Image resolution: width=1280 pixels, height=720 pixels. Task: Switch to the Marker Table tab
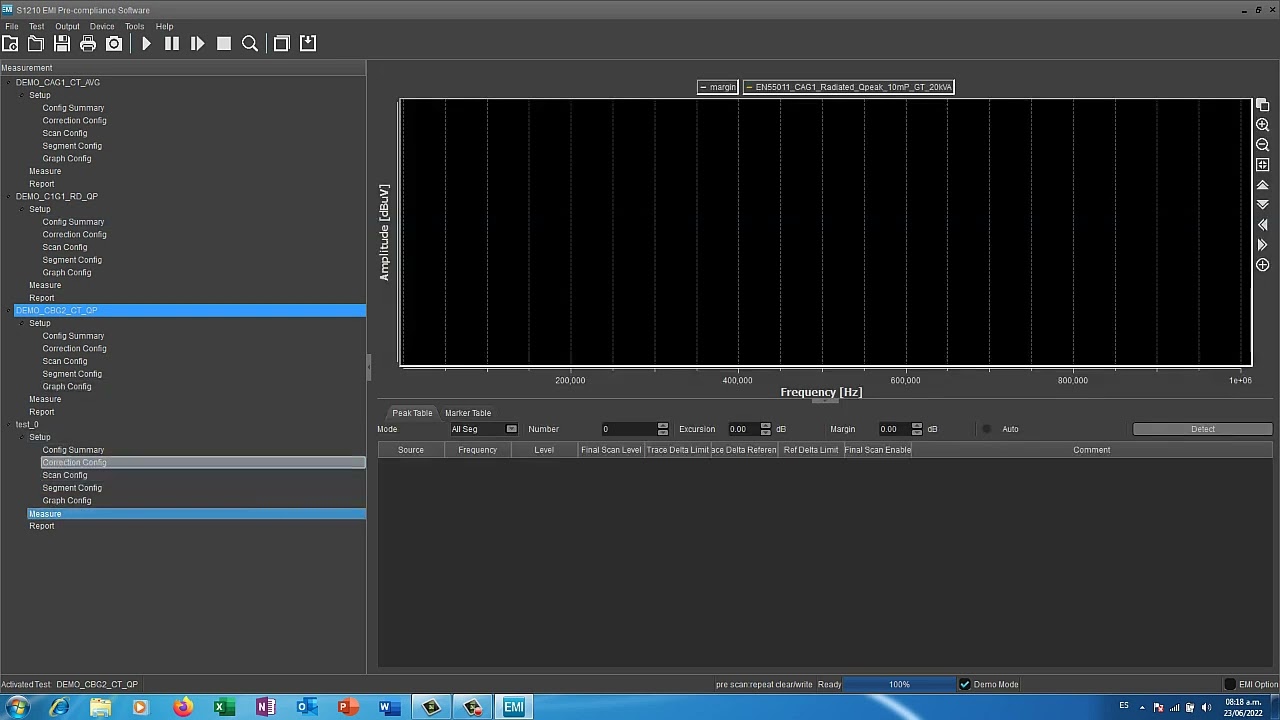[x=468, y=413]
